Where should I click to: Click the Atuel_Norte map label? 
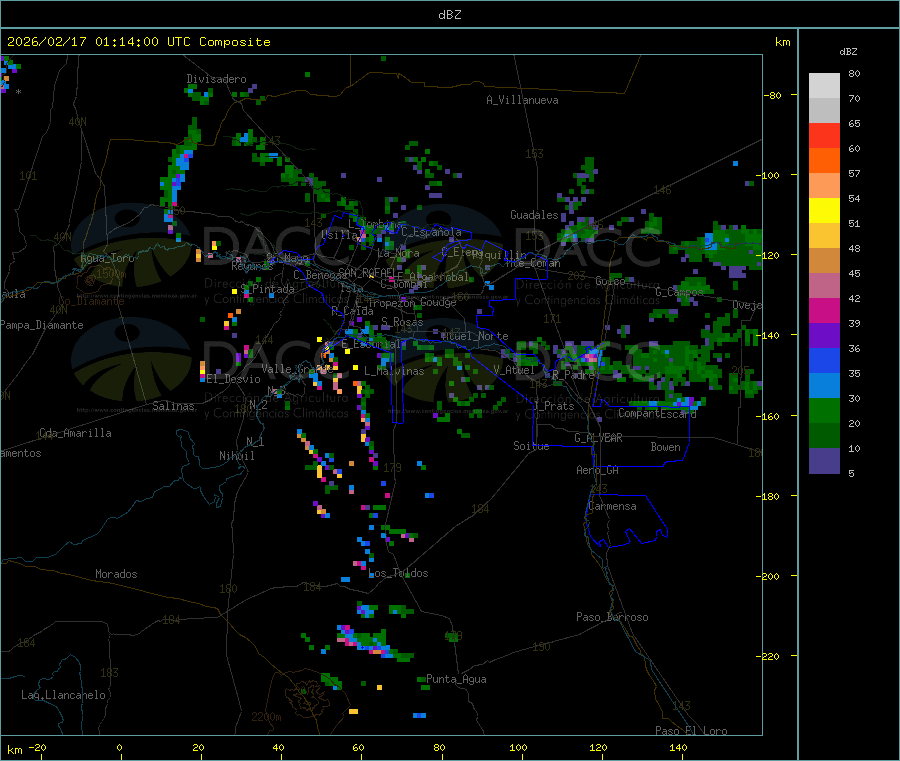475,336
